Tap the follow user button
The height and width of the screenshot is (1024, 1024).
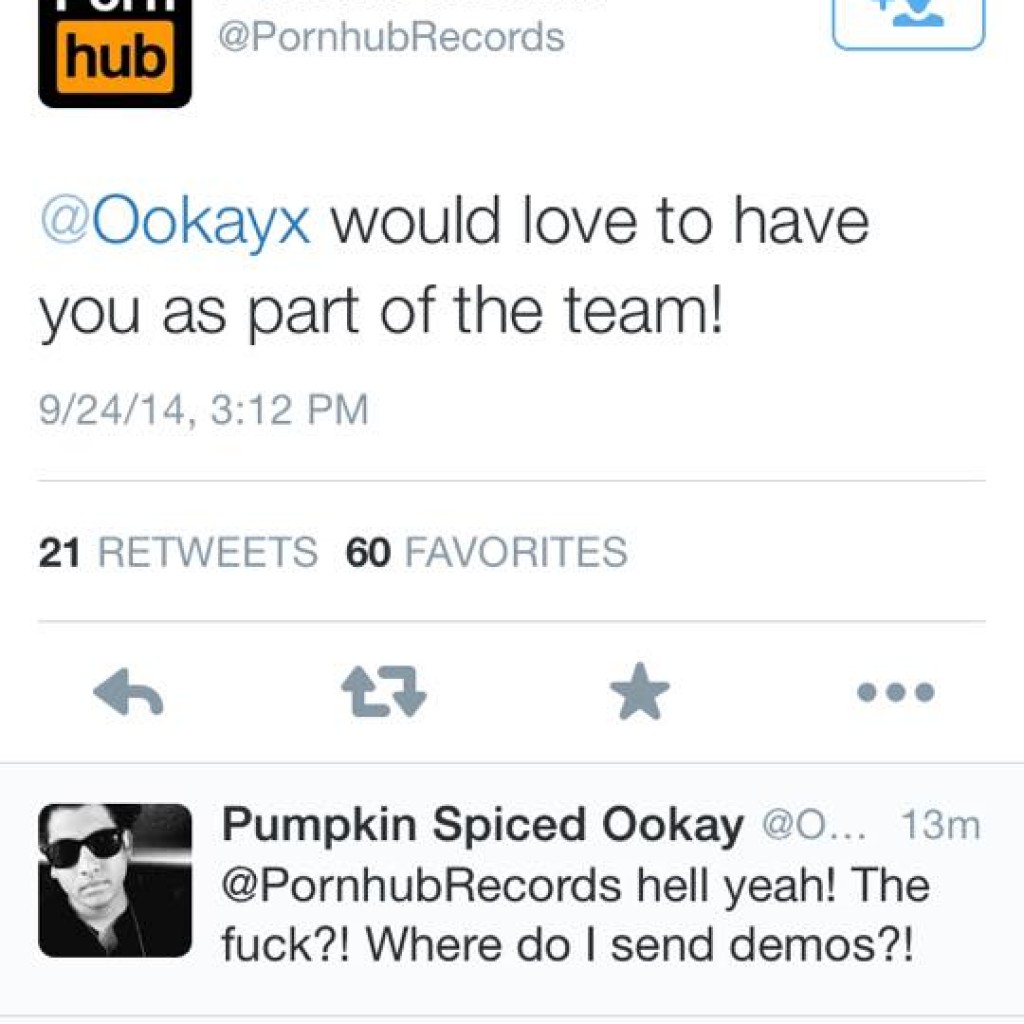908,18
